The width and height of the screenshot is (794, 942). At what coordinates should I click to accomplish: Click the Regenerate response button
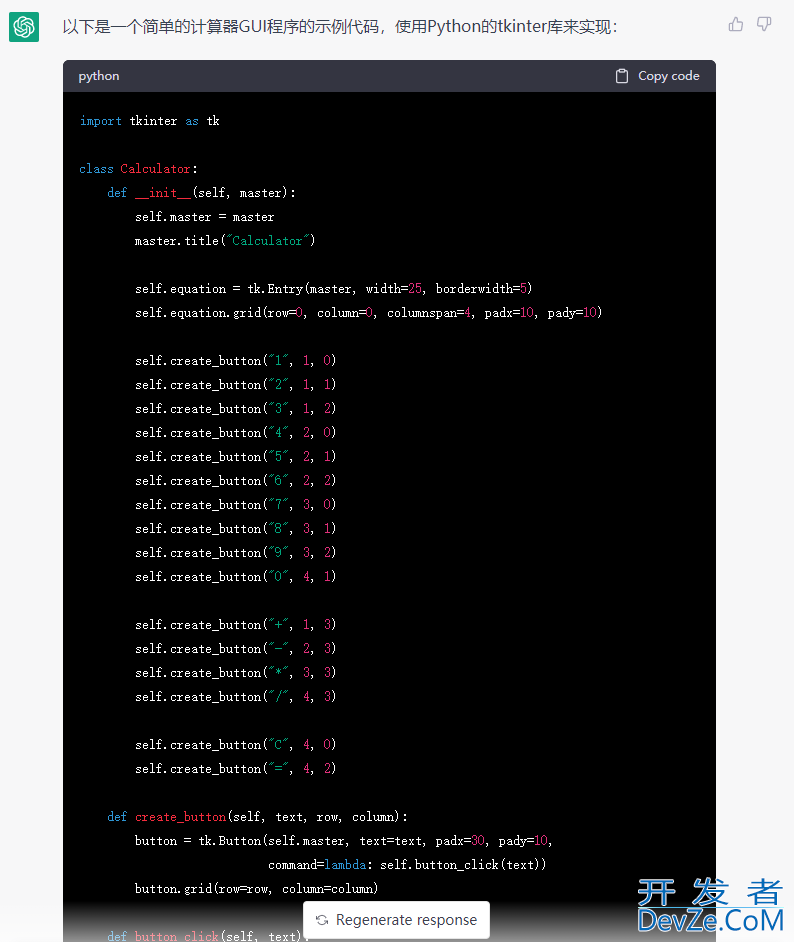click(396, 920)
